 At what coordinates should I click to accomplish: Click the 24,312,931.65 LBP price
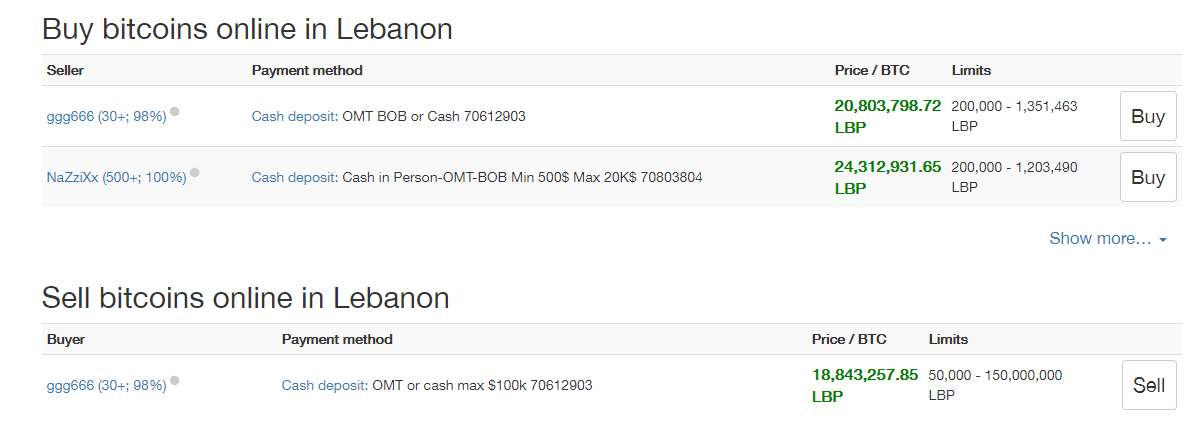click(888, 178)
